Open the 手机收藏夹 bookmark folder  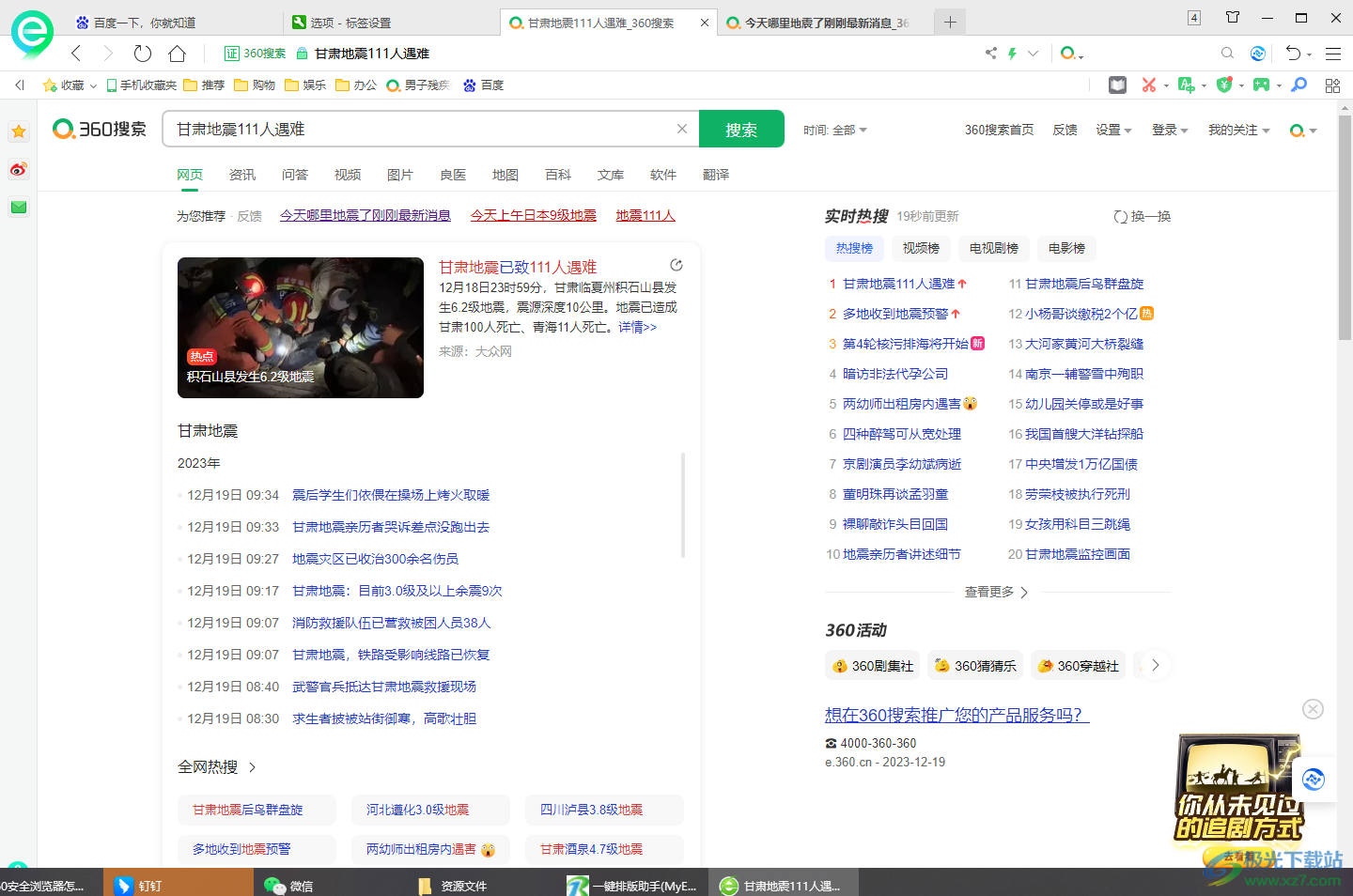[142, 85]
